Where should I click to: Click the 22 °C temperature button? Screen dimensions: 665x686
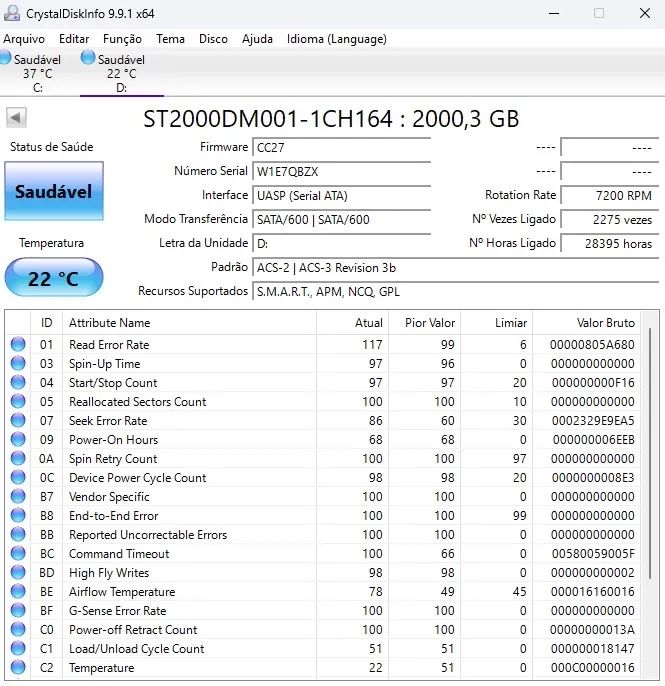(x=54, y=277)
